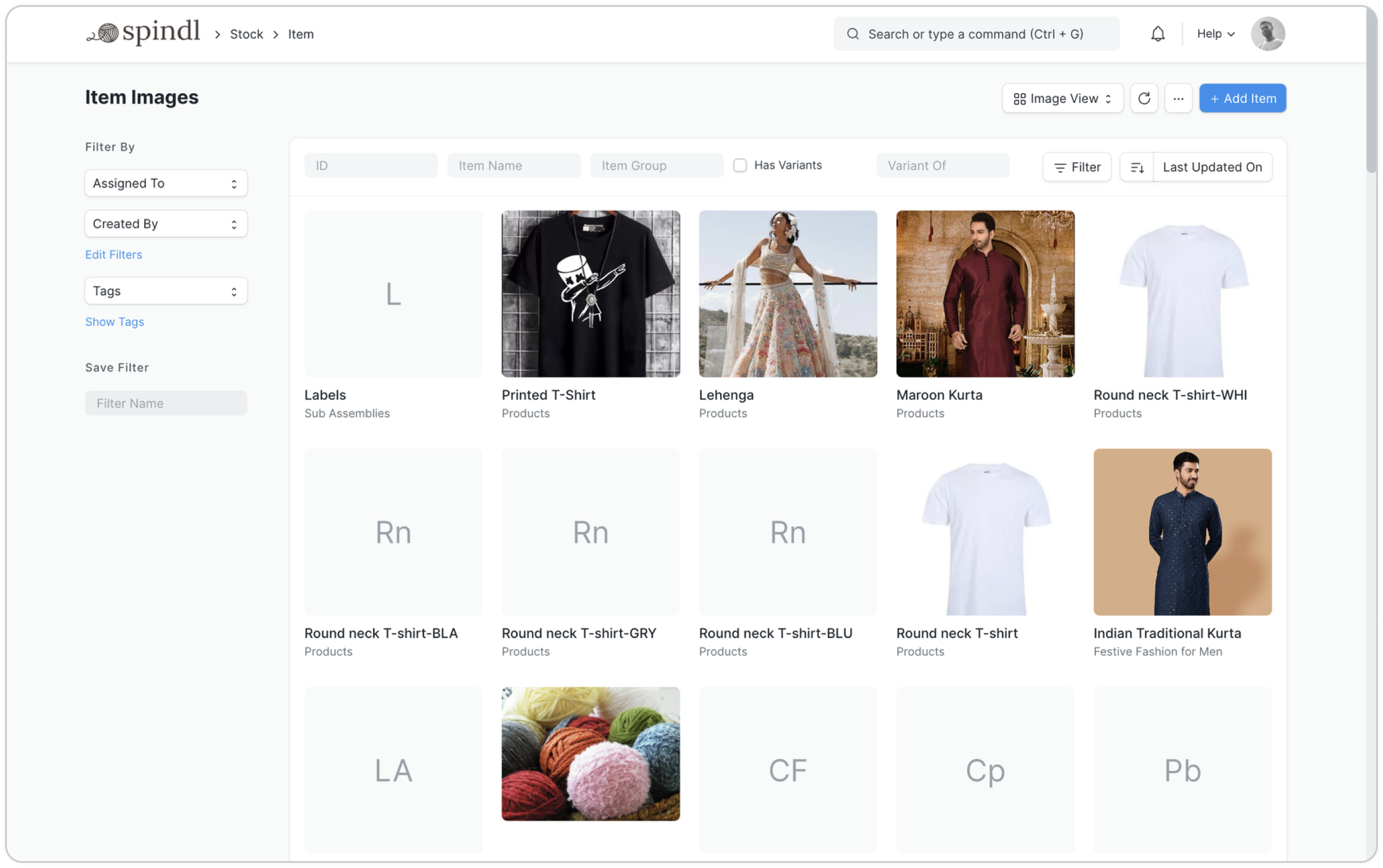Image resolution: width=1383 pixels, height=868 pixels.
Task: Focus the ID filter field
Action: pyautogui.click(x=371, y=165)
